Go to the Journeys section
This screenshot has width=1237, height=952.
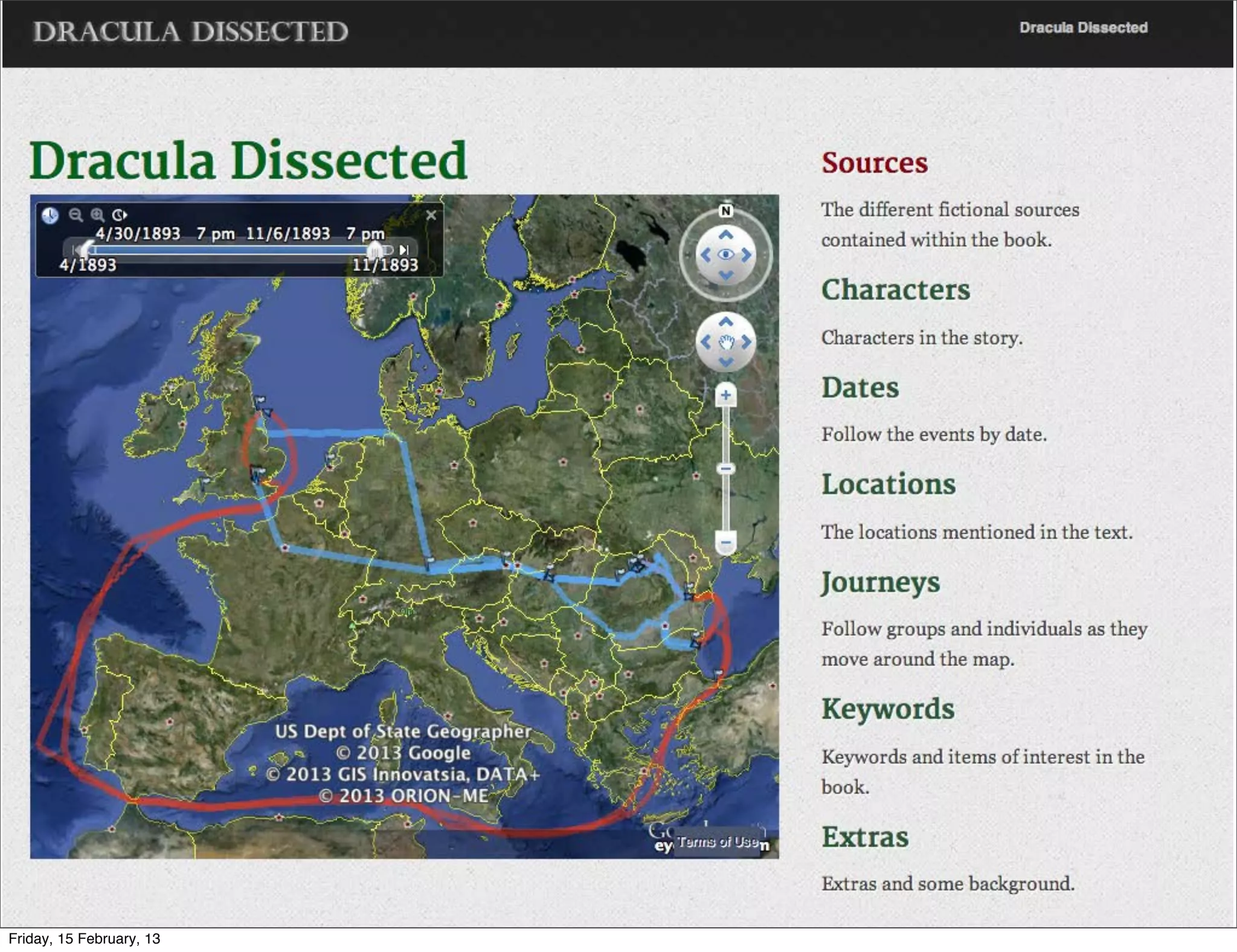coord(880,582)
